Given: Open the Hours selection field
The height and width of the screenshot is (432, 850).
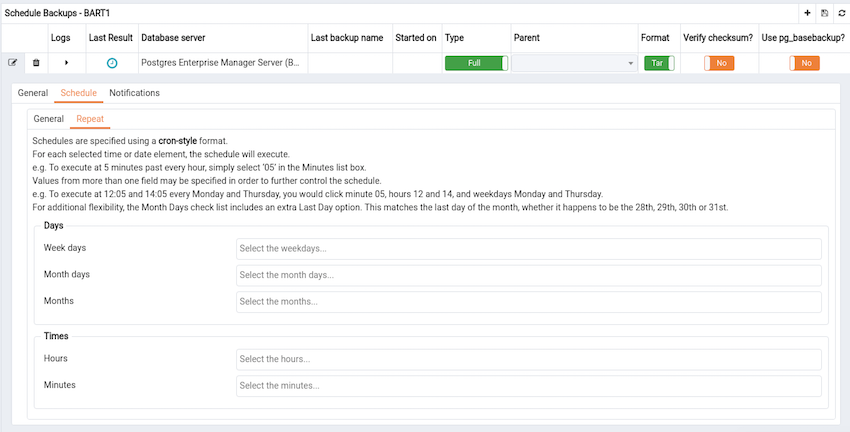Looking at the screenshot, I should [529, 359].
